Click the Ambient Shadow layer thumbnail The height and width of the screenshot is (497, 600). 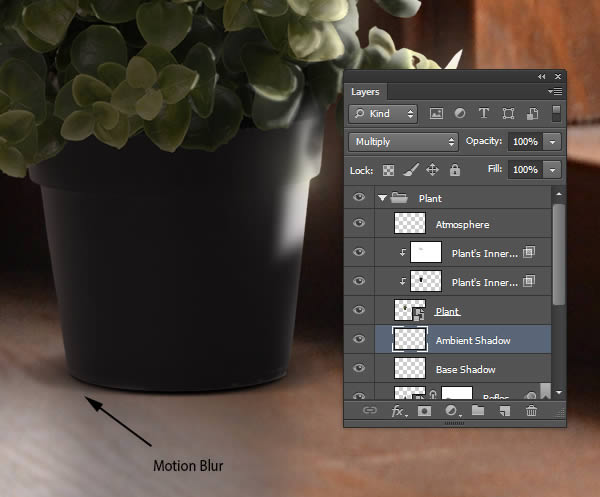click(x=410, y=339)
